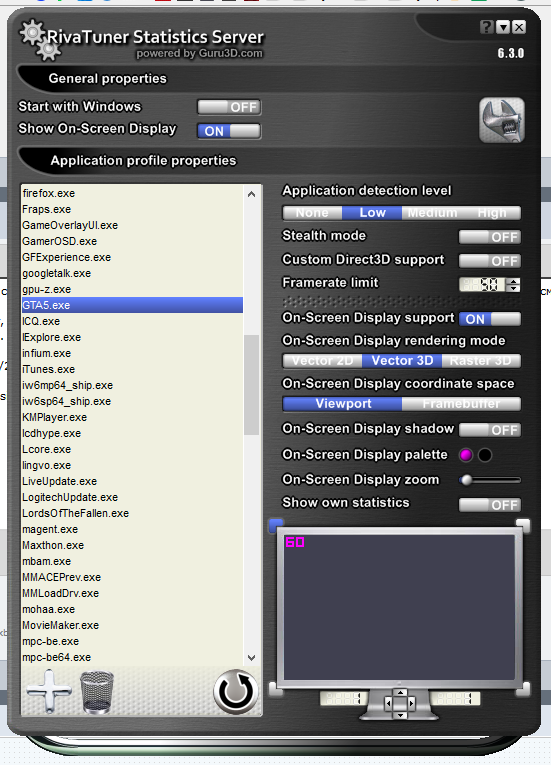Viewport: 551px width, 765px height.
Task: Set detection level to High
Action: (x=491, y=213)
